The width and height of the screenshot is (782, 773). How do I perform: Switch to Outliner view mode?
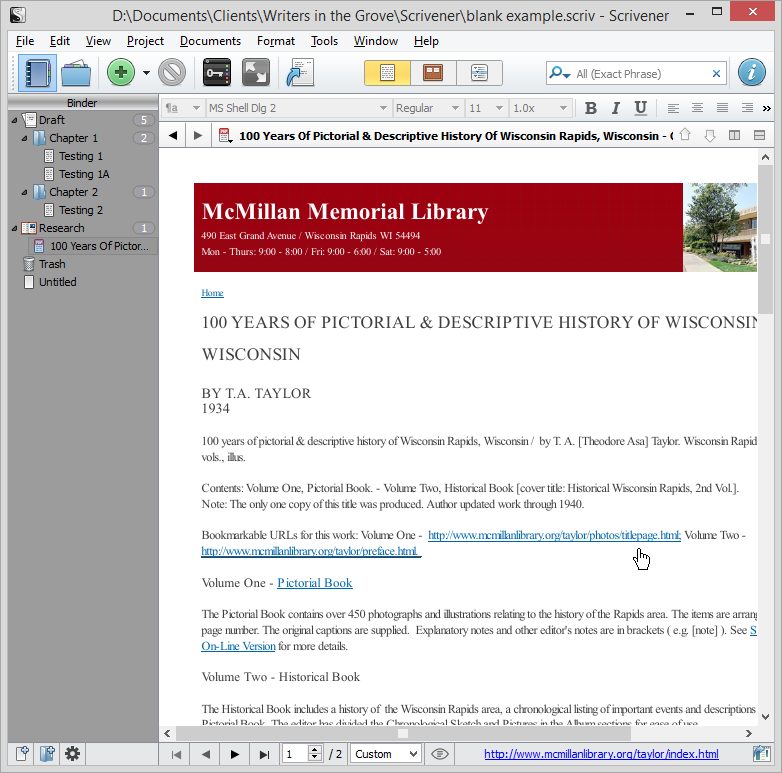[x=479, y=73]
